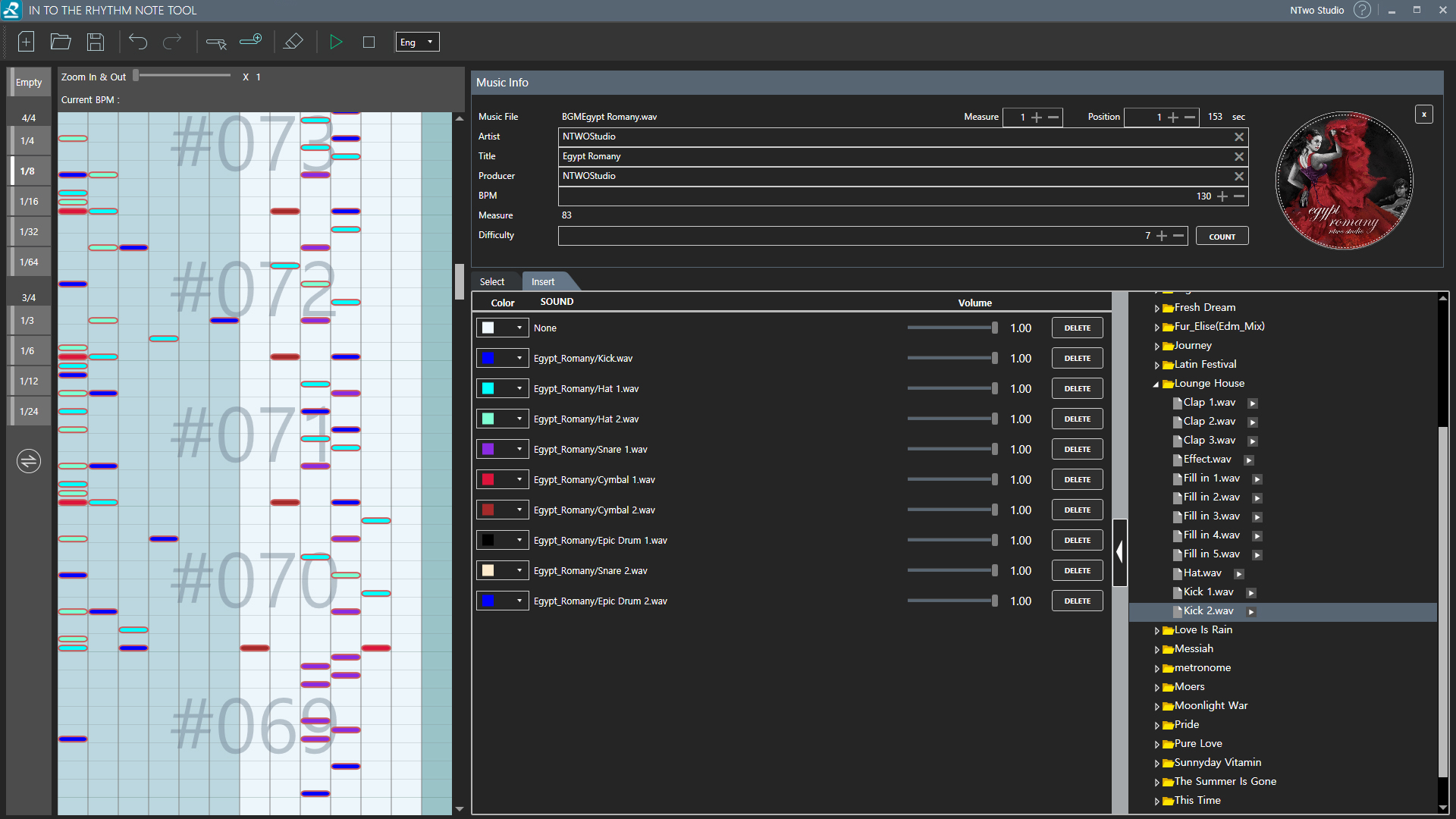Preview the Kick 1.wav sample

1251,593
